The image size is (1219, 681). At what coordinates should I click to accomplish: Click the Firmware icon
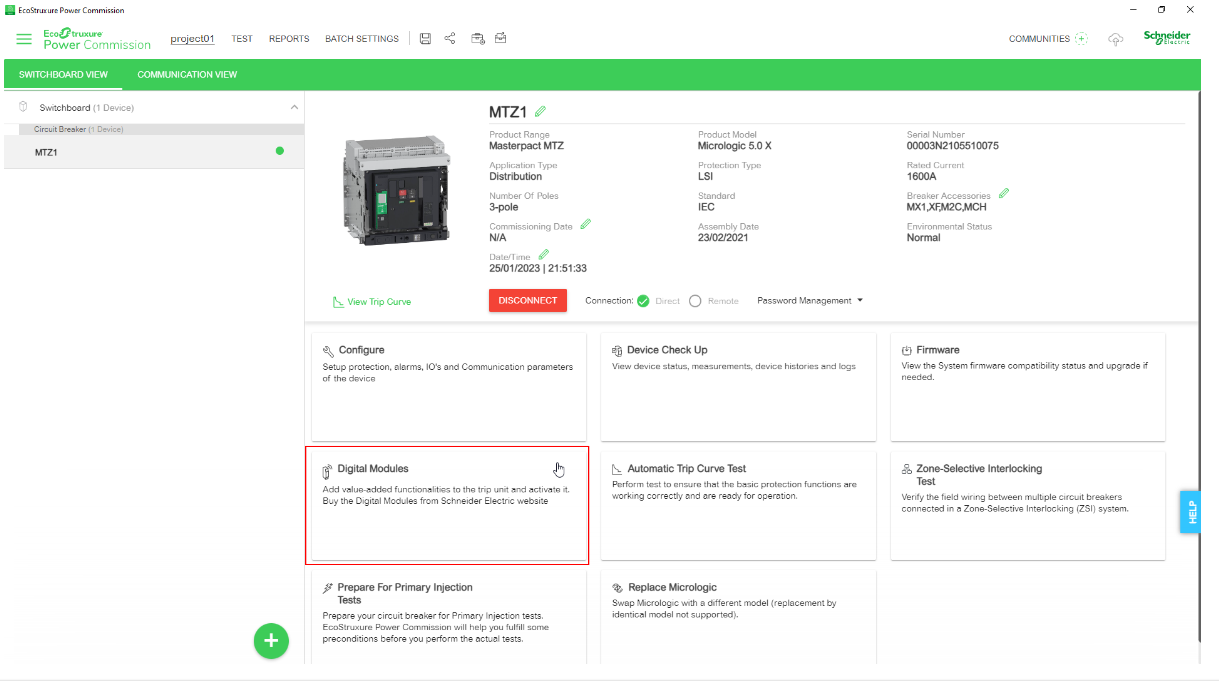click(x=906, y=351)
